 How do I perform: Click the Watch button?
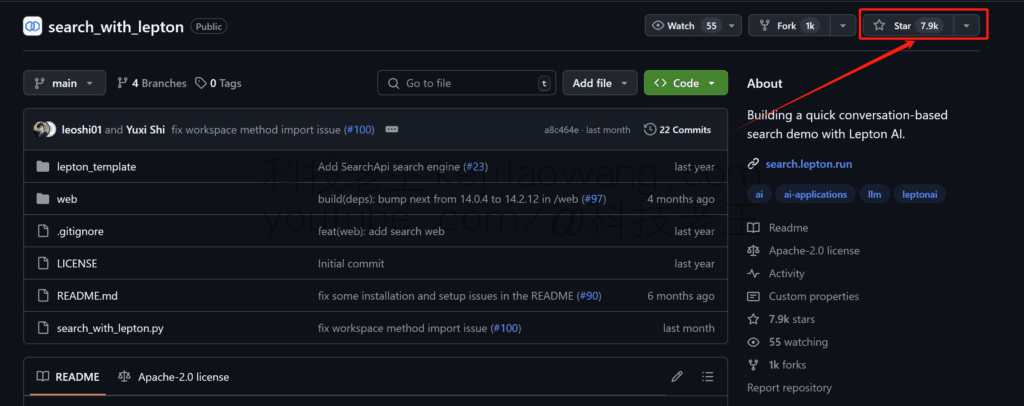(685, 25)
